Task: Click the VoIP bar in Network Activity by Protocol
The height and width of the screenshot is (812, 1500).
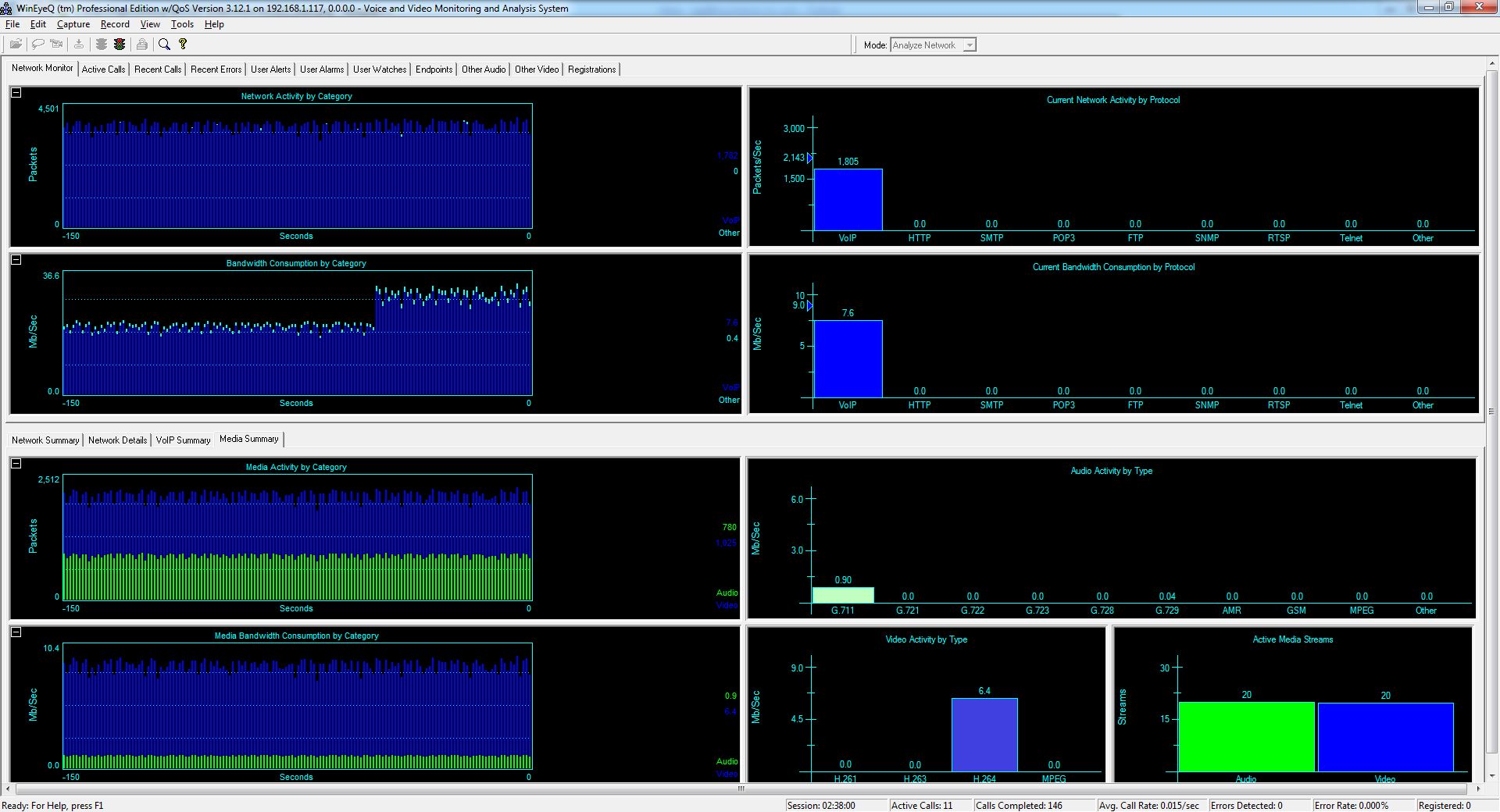Action: click(848, 200)
